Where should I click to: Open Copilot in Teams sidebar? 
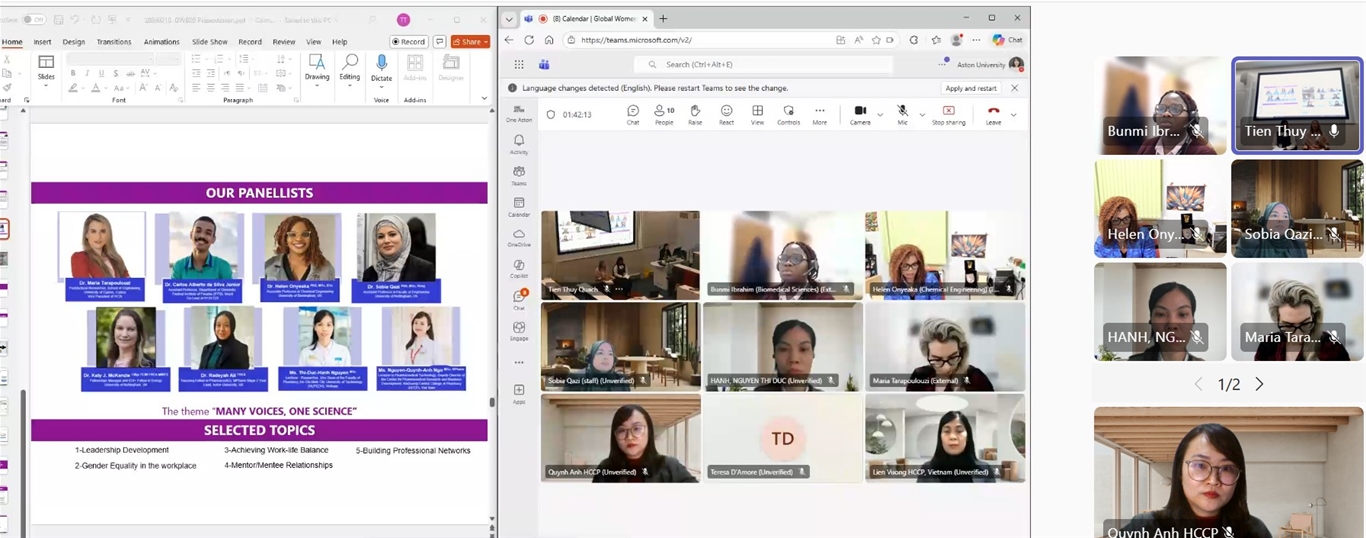(x=519, y=268)
